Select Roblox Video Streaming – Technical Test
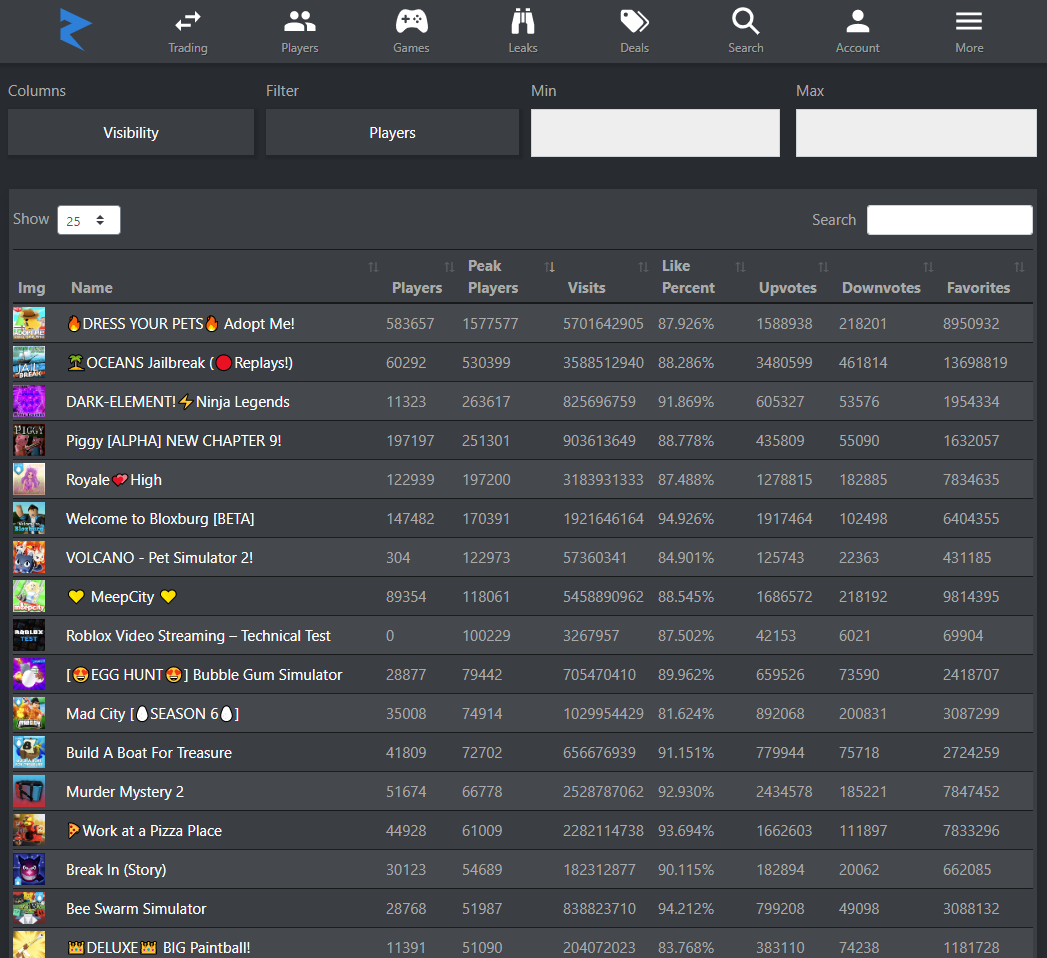The image size is (1047, 958). point(198,636)
